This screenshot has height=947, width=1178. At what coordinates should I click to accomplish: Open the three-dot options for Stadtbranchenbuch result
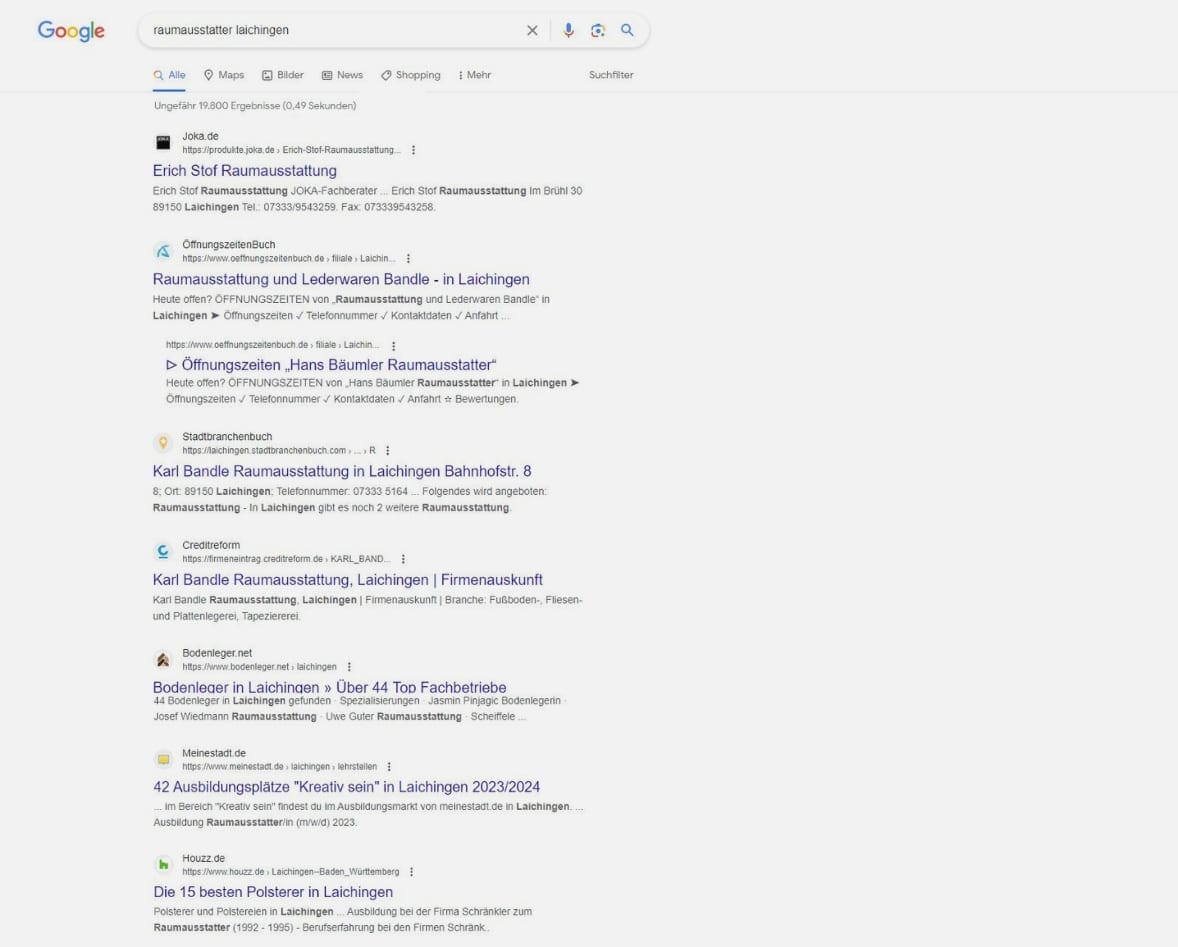[x=388, y=451]
